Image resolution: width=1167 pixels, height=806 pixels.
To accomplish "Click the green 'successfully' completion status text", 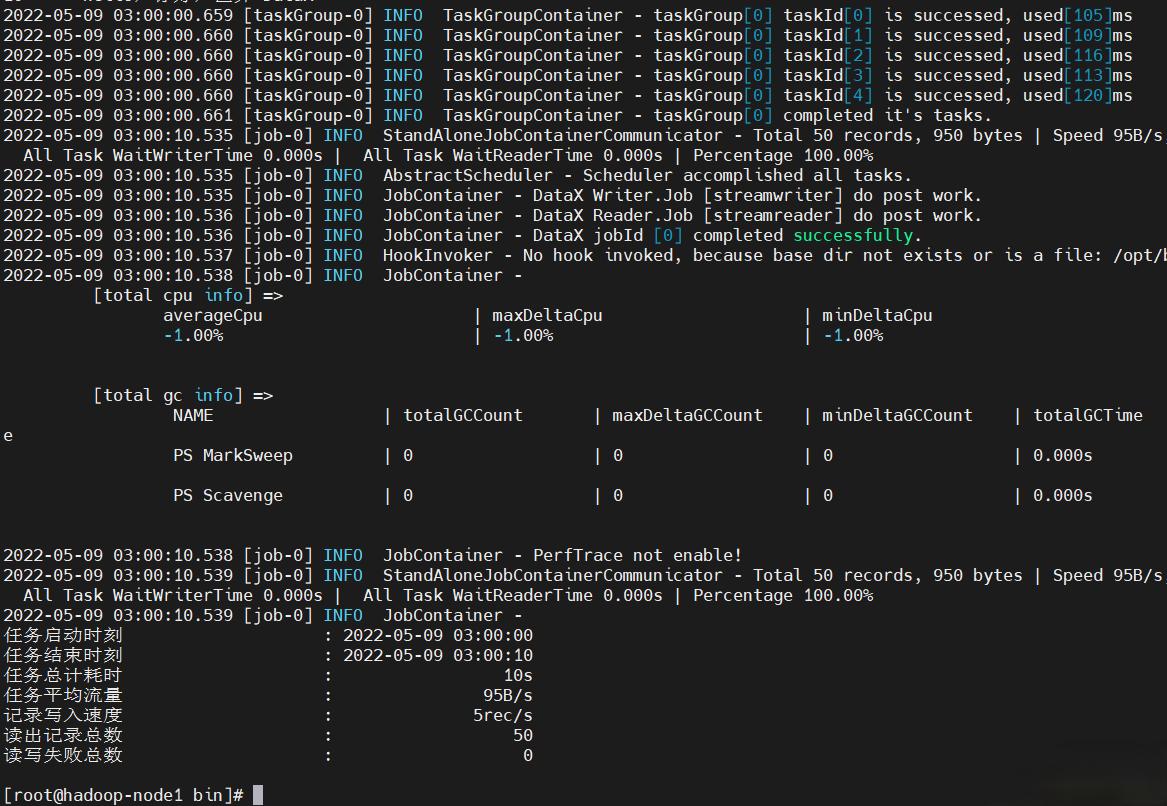I will tap(851, 235).
